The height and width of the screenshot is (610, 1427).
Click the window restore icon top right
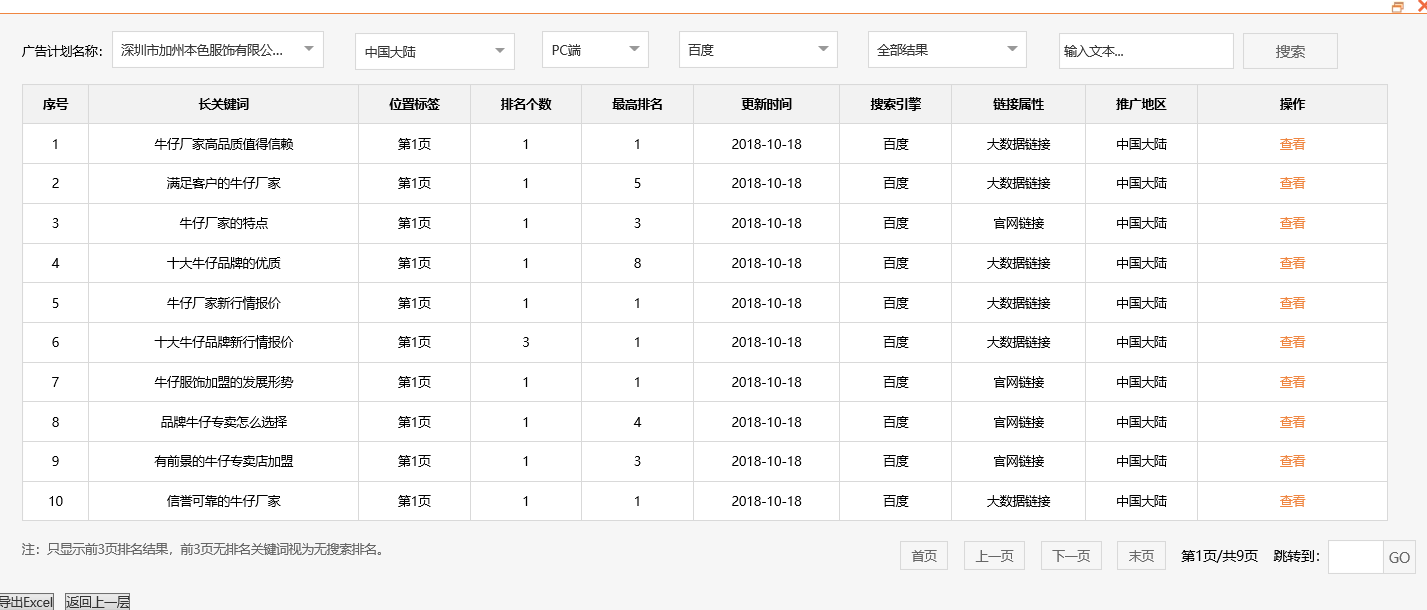tap(1398, 7)
